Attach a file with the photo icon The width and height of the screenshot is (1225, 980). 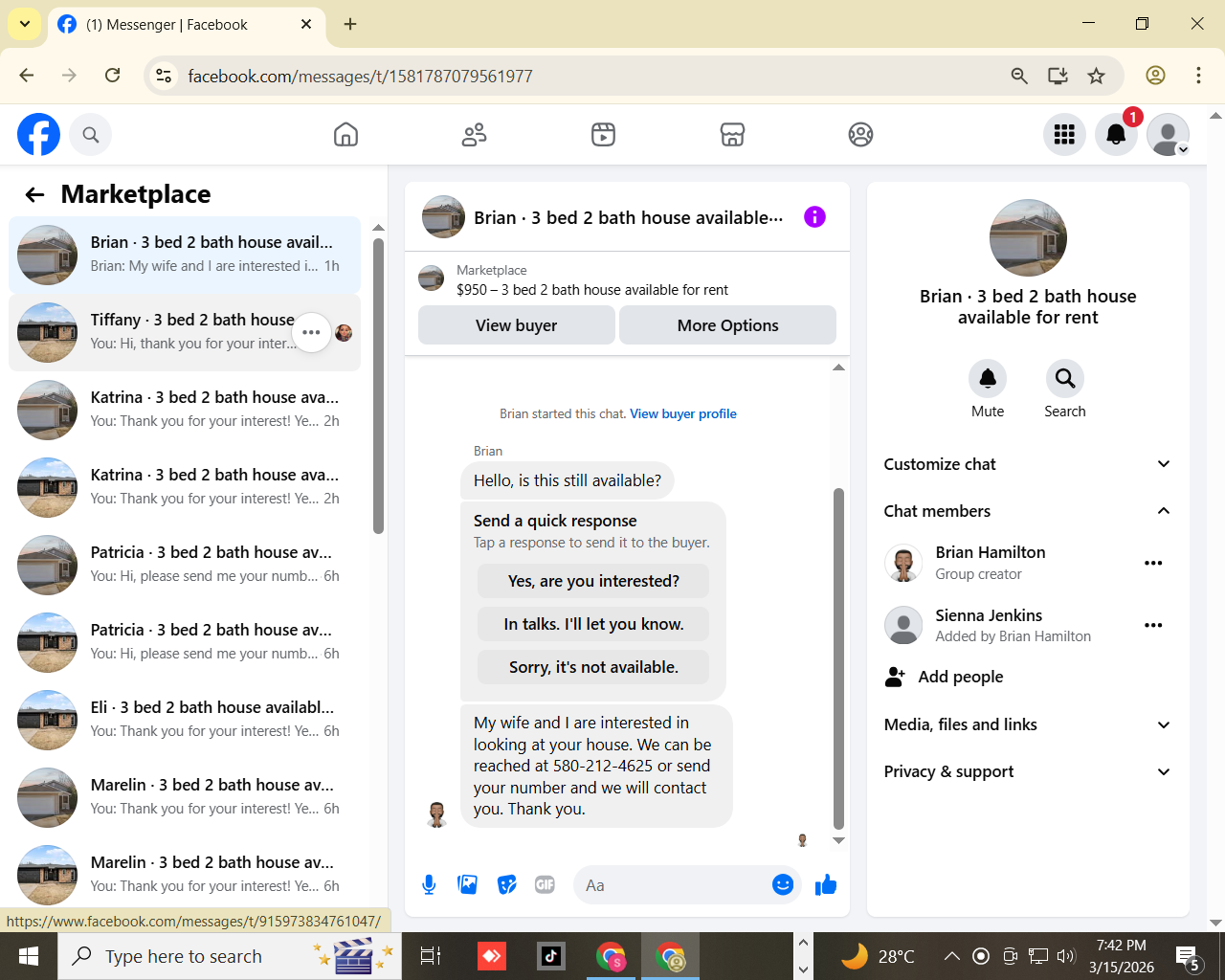click(x=468, y=885)
